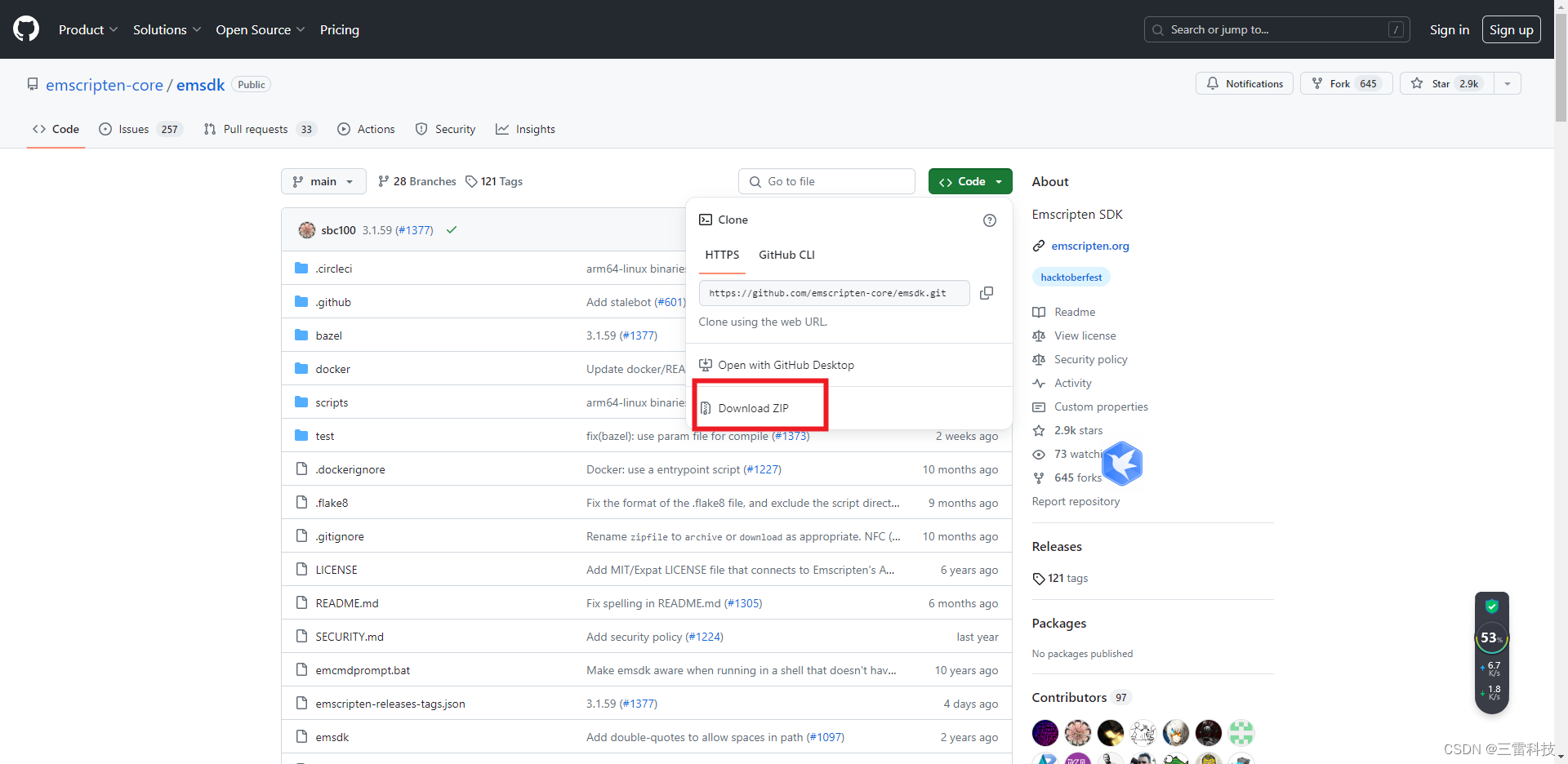This screenshot has height=764, width=1568.
Task: Click the eye icon beside watching count
Action: tap(1039, 454)
